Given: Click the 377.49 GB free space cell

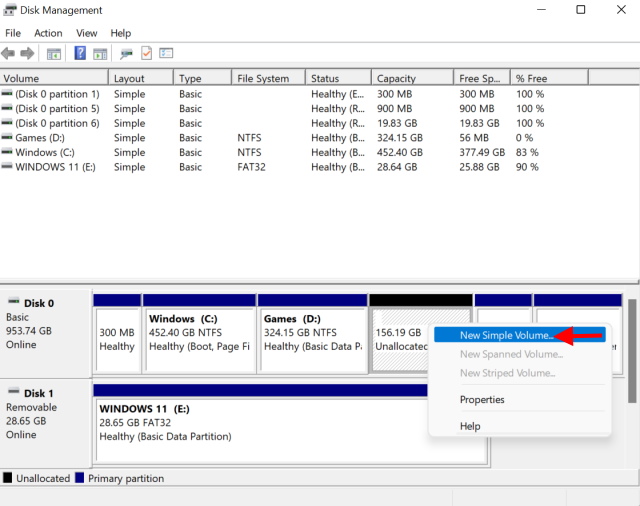Looking at the screenshot, I should [x=482, y=152].
